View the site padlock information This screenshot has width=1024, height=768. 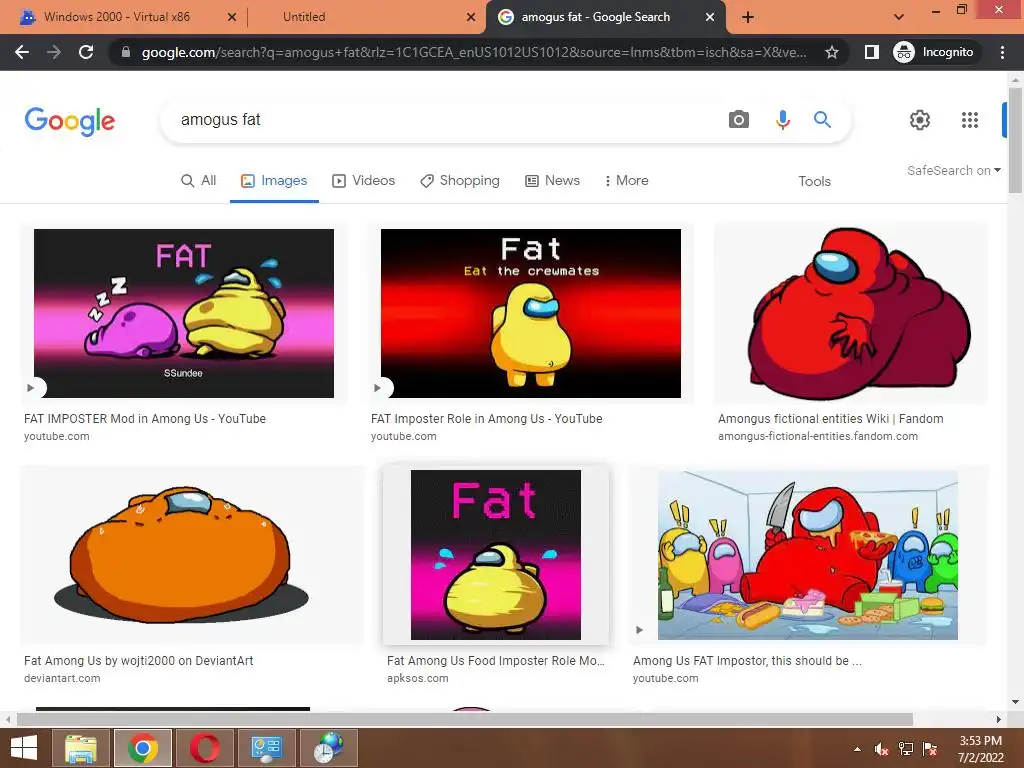[x=126, y=52]
